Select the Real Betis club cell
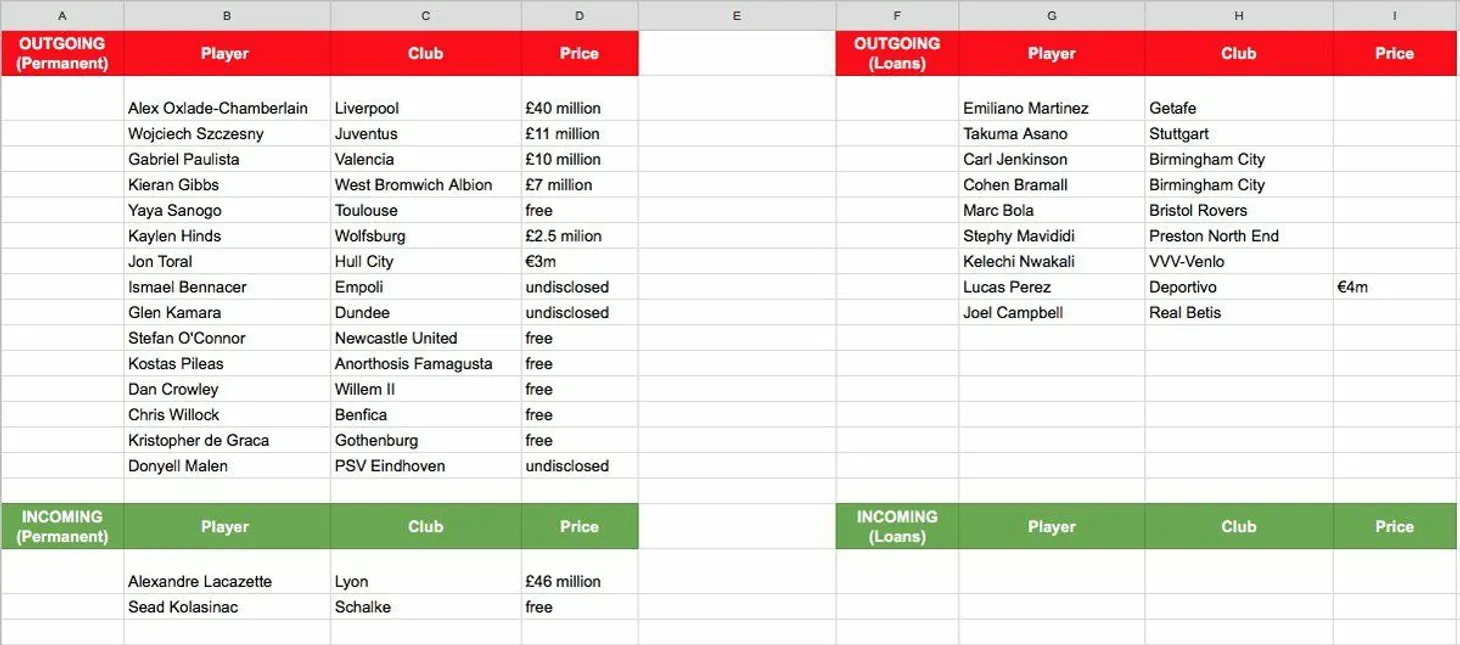Viewport: 1460px width, 645px height. (1185, 313)
